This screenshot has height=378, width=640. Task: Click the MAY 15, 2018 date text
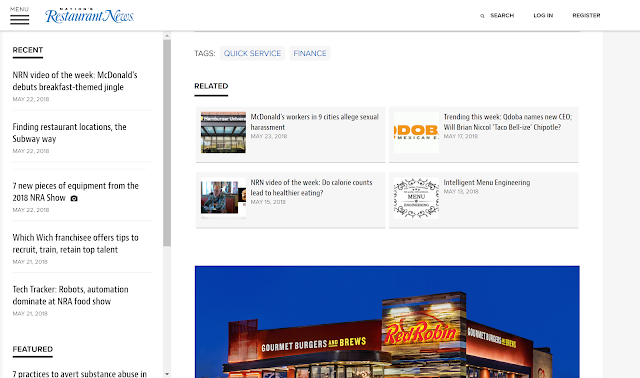(x=268, y=202)
